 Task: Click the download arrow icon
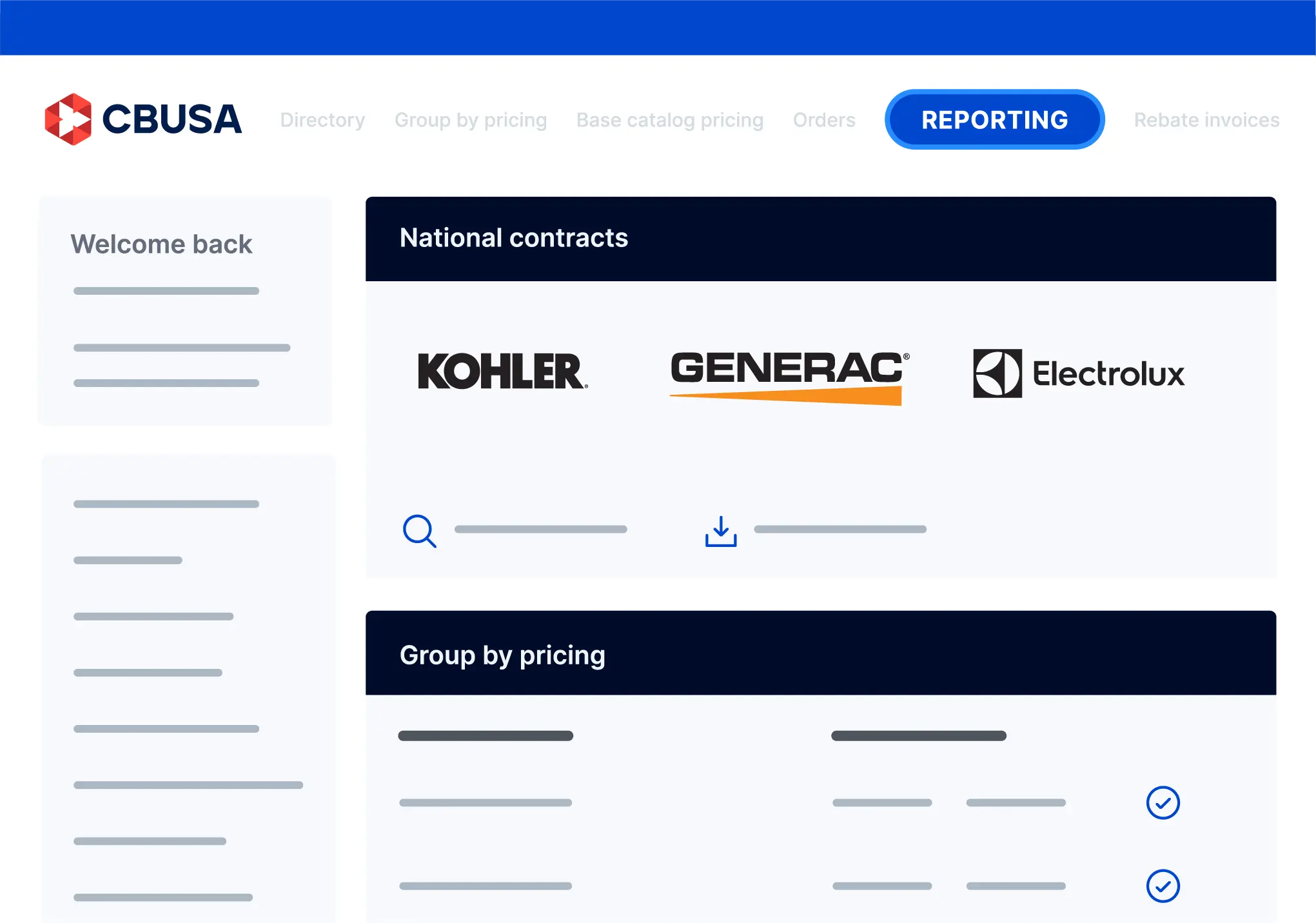[721, 531]
